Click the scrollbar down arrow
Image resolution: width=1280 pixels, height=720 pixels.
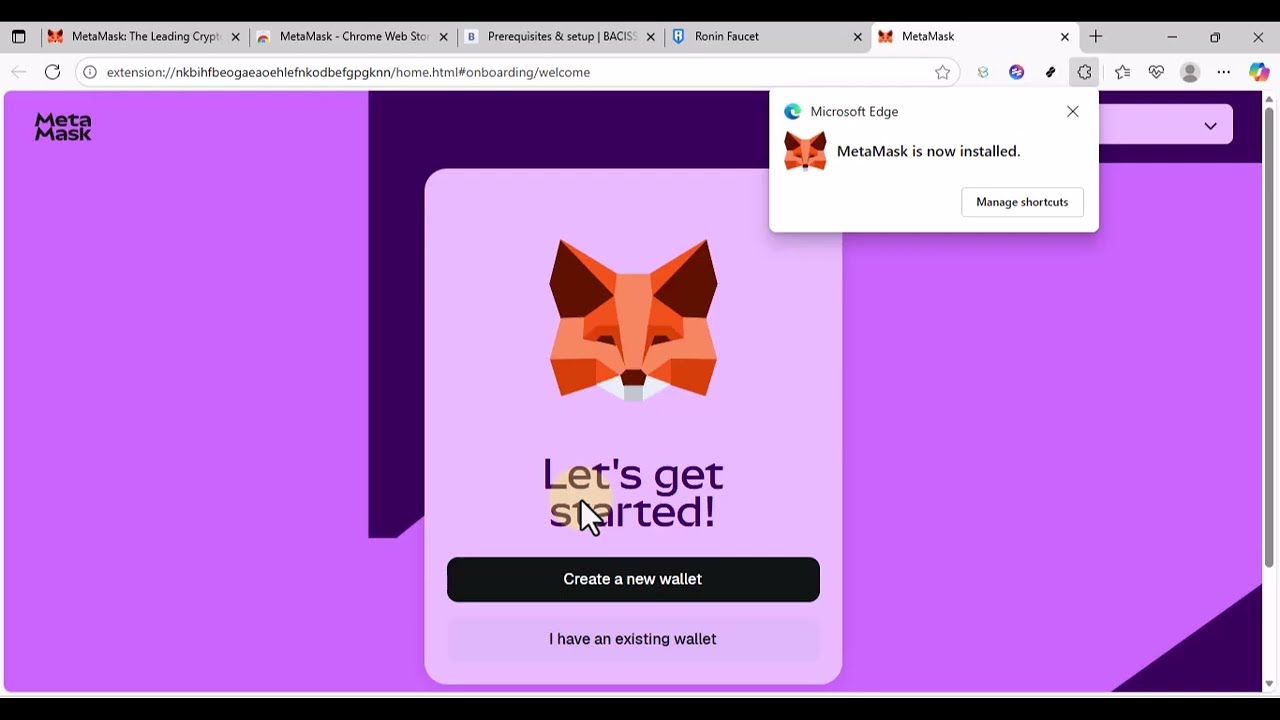(1269, 684)
